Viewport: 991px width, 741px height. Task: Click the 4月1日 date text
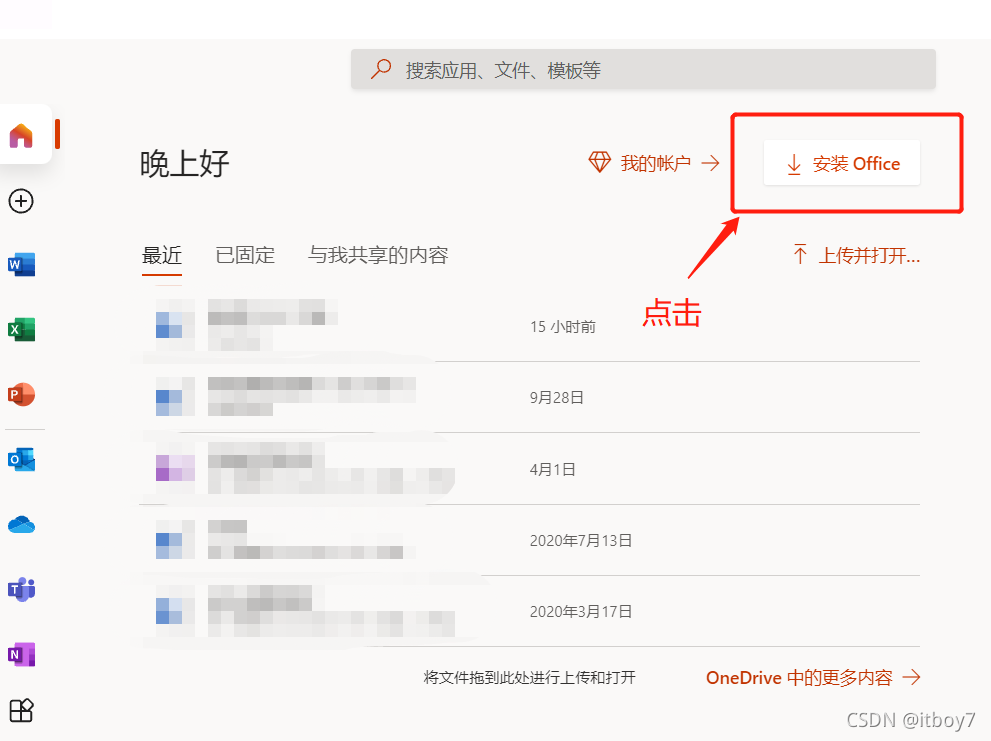(552, 470)
